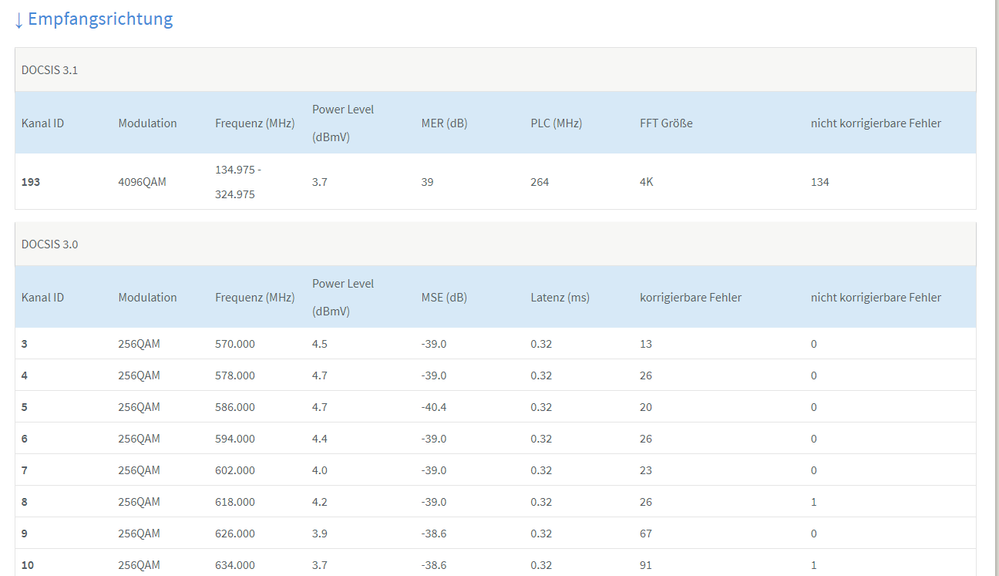
Task: Click correctable errors value 13
Action: pyautogui.click(x=646, y=344)
